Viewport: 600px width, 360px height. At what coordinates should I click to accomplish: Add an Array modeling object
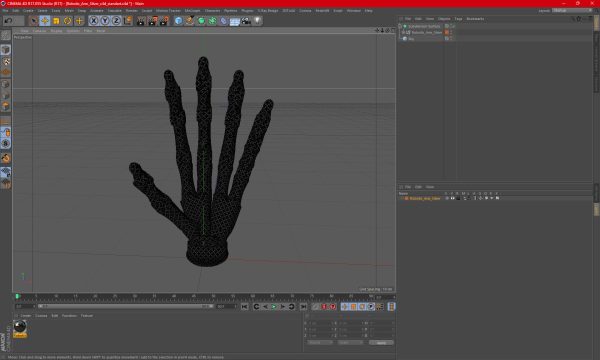(212, 21)
